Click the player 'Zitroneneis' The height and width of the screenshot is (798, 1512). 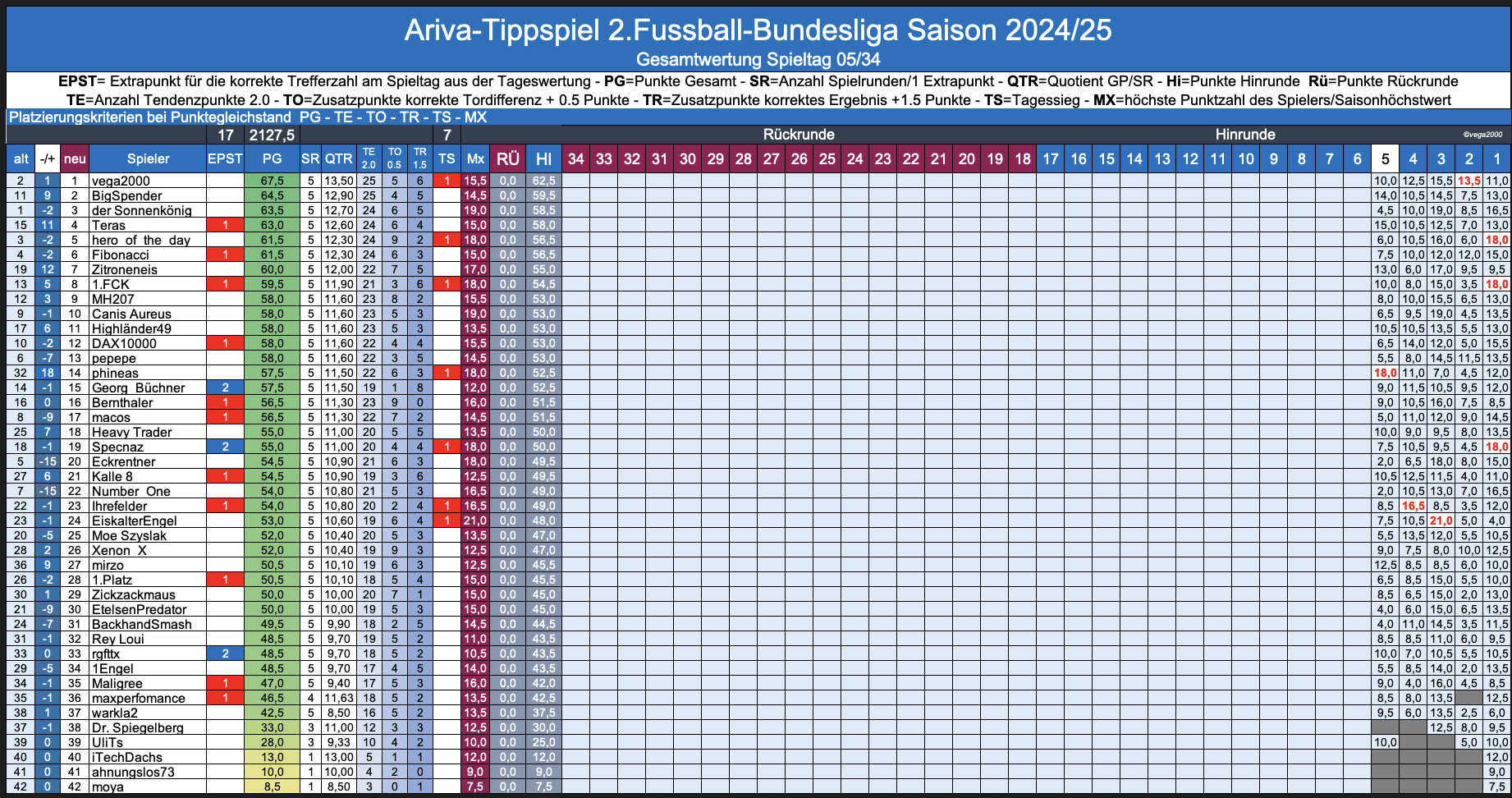(x=125, y=269)
